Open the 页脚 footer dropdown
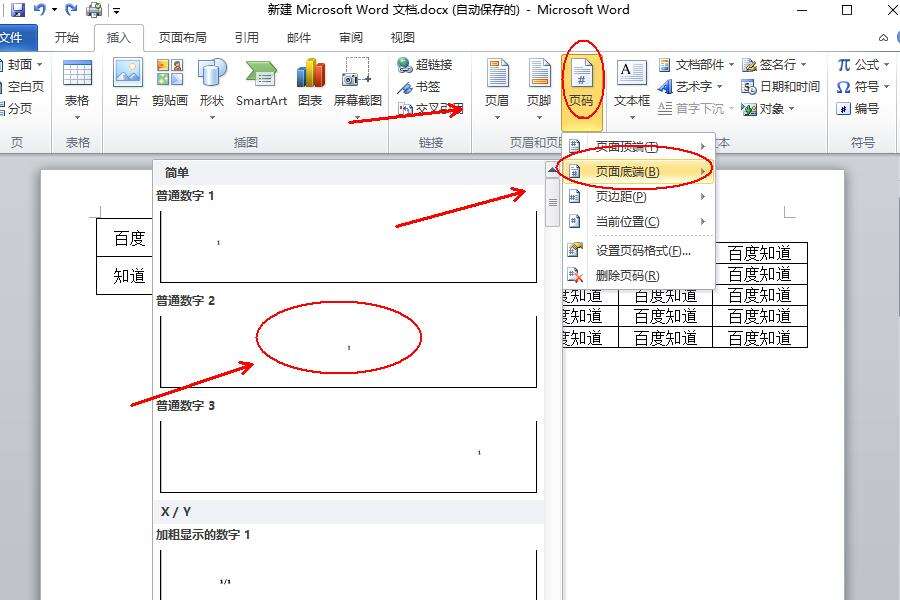 tap(539, 89)
